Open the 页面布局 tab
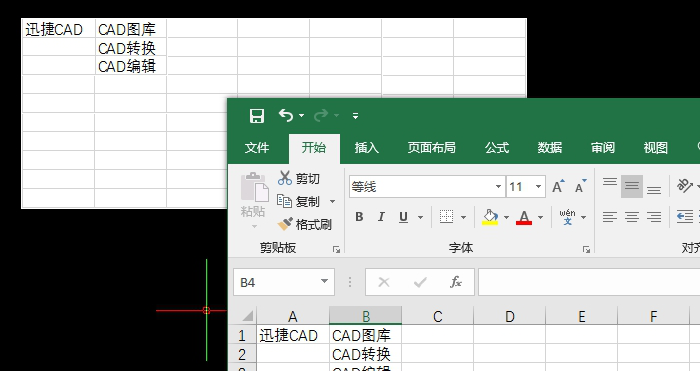The width and height of the screenshot is (700, 385). (x=431, y=148)
